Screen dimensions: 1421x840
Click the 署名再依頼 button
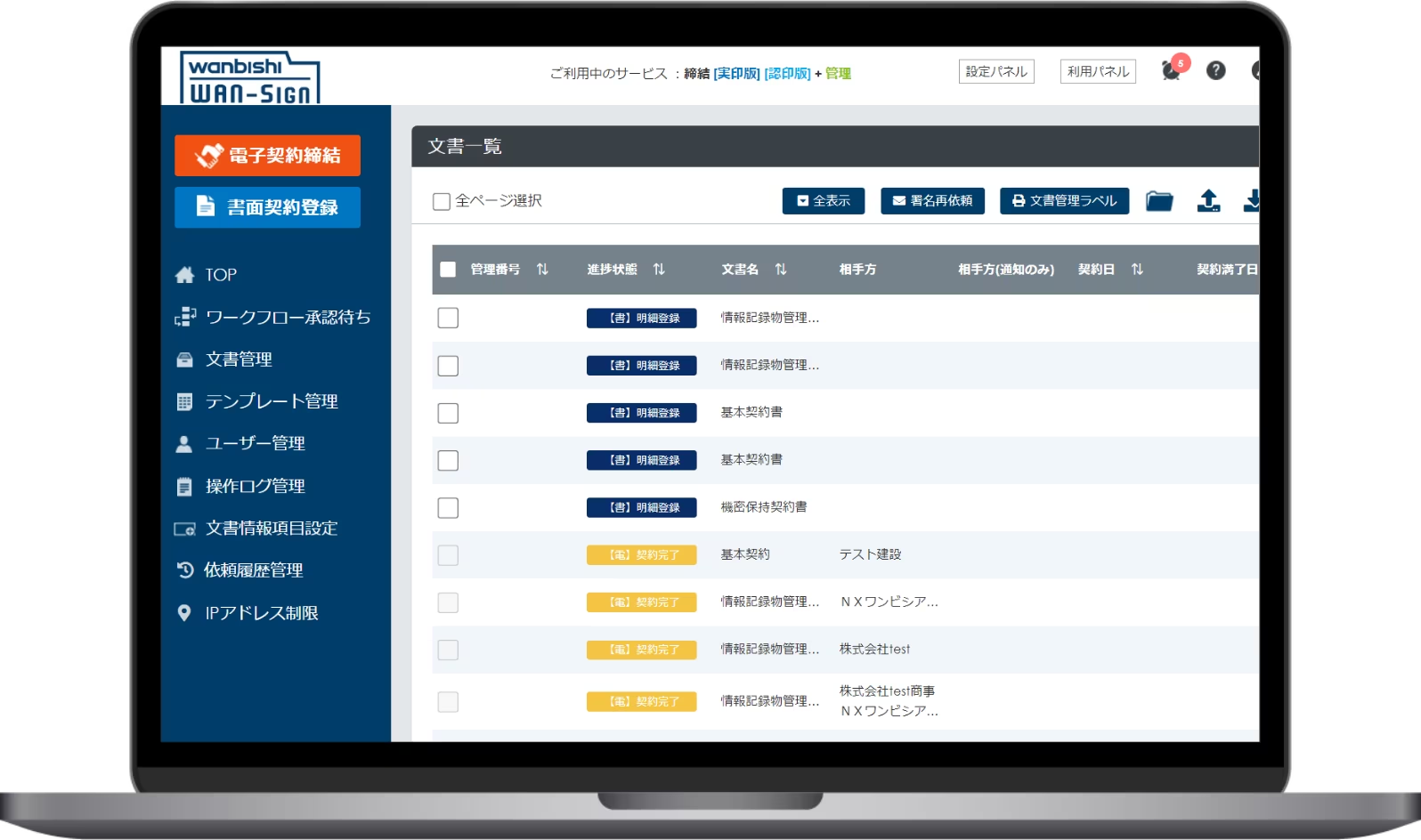point(933,201)
